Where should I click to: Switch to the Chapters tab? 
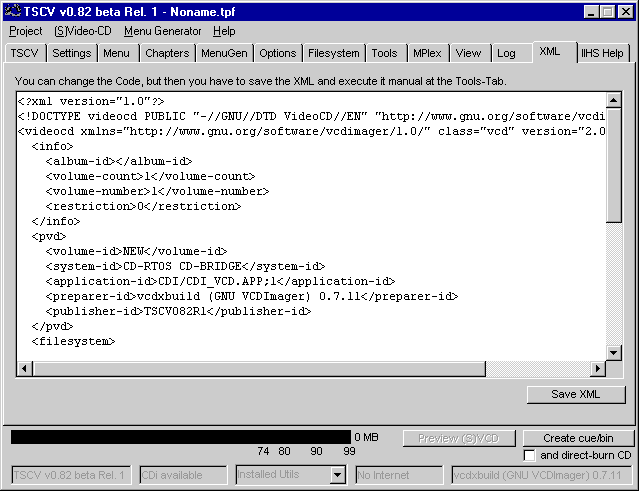click(167, 53)
